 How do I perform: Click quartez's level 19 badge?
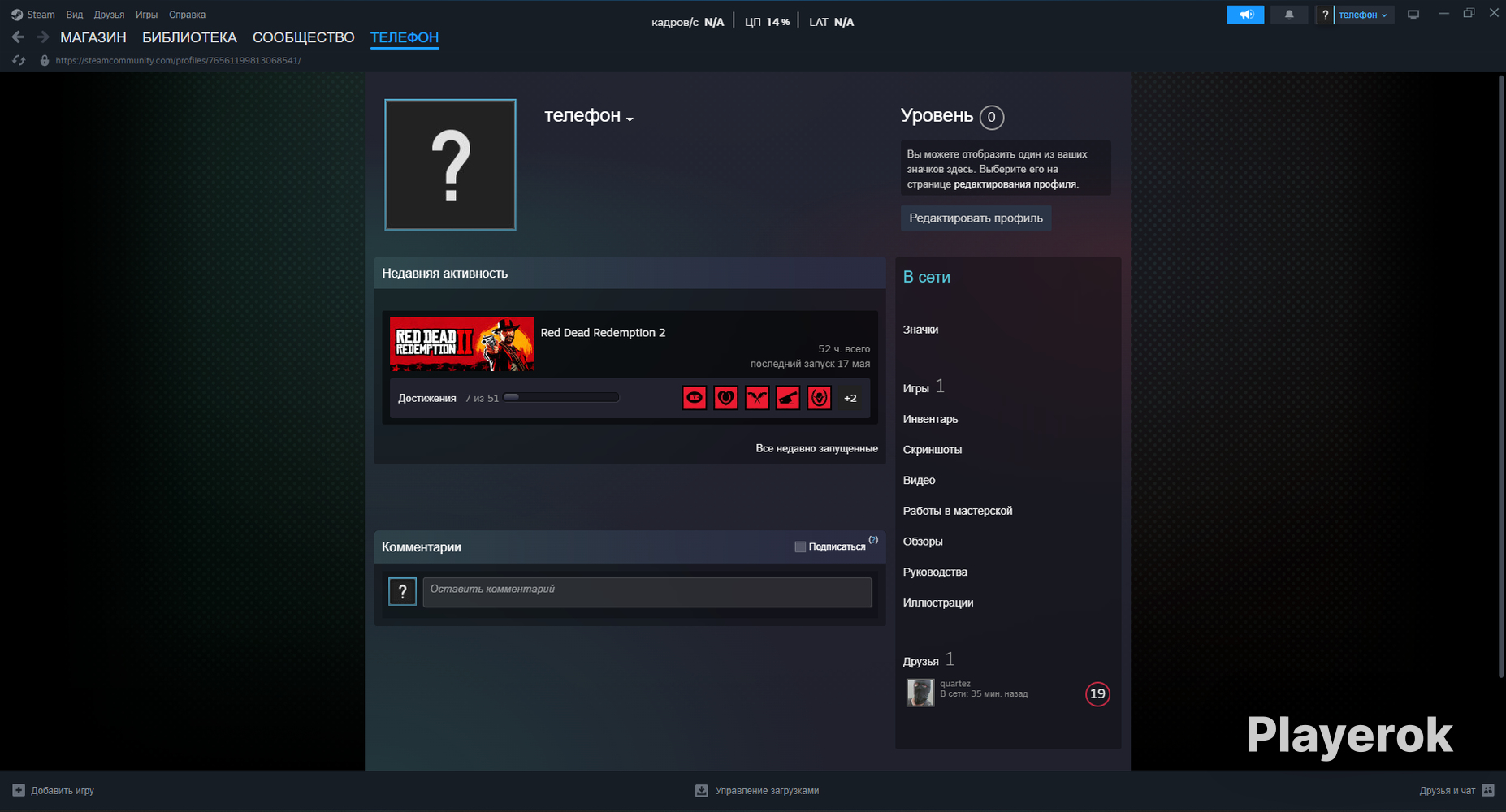[x=1097, y=693]
